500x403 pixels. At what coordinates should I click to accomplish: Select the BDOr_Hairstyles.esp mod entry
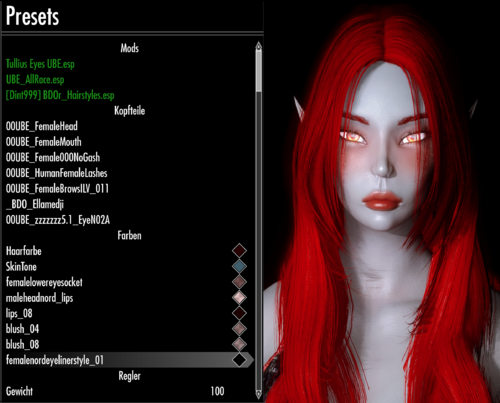(60, 95)
